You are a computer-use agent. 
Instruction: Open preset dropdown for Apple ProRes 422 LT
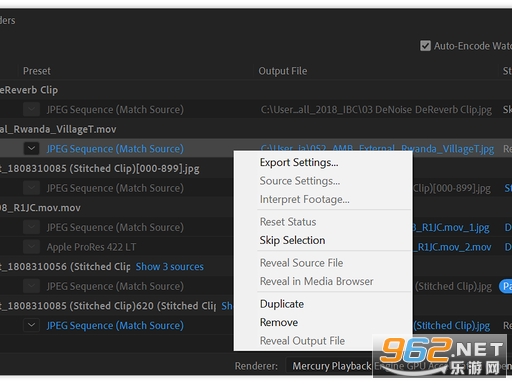pyautogui.click(x=31, y=247)
